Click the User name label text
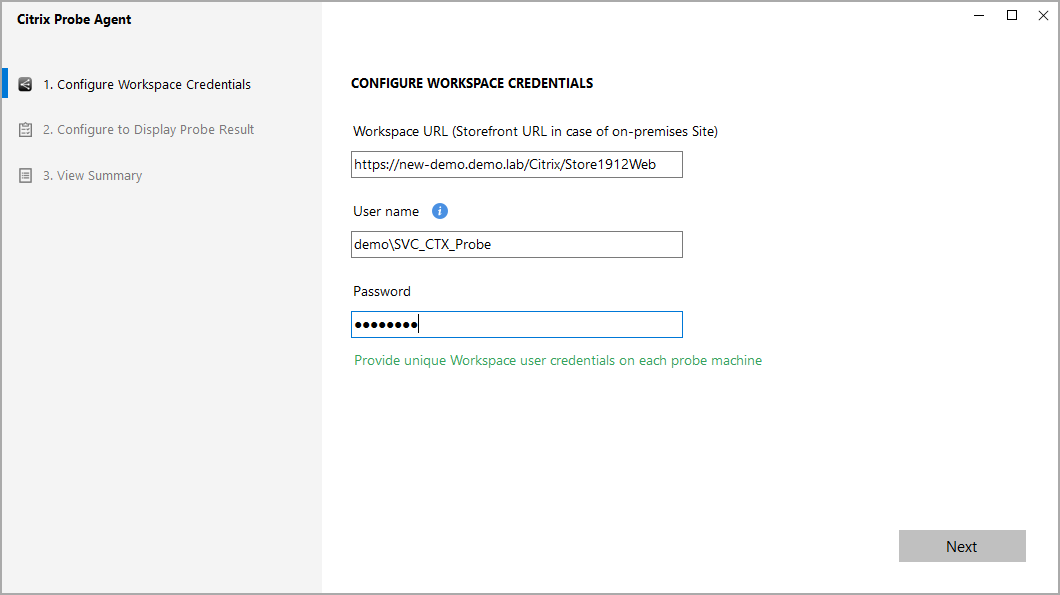The width and height of the screenshot is (1060, 595). coord(386,211)
